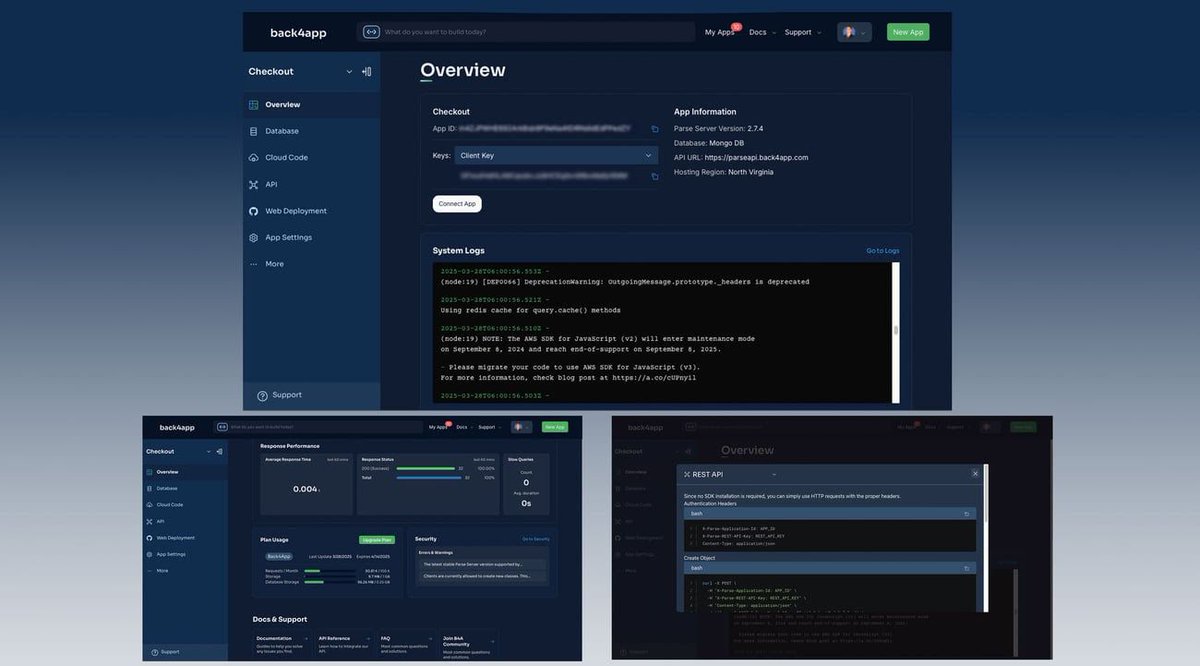Open App Settings gear icon in System Logs window

point(254,238)
